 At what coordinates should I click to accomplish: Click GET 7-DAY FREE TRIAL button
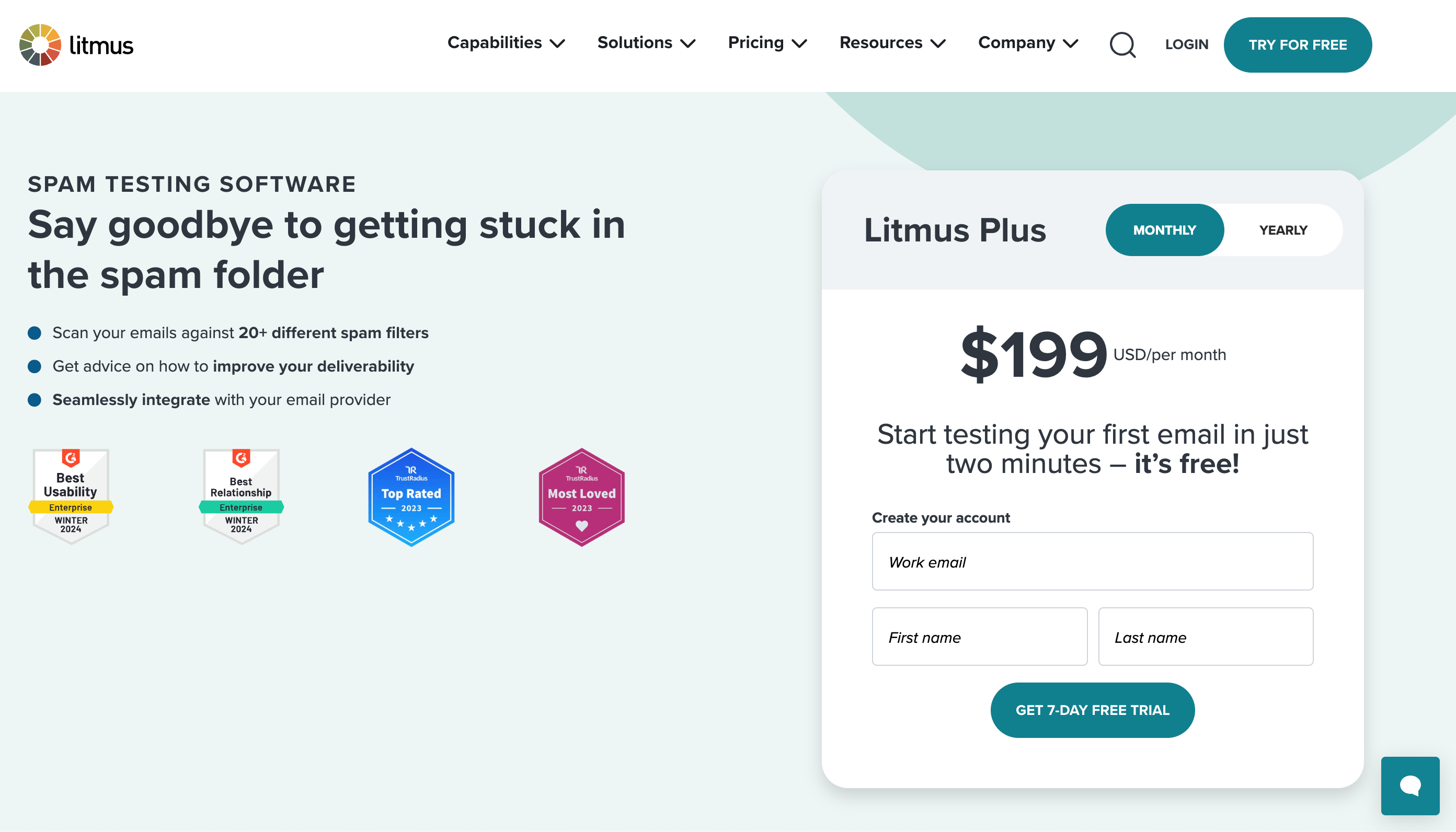[1092, 711]
